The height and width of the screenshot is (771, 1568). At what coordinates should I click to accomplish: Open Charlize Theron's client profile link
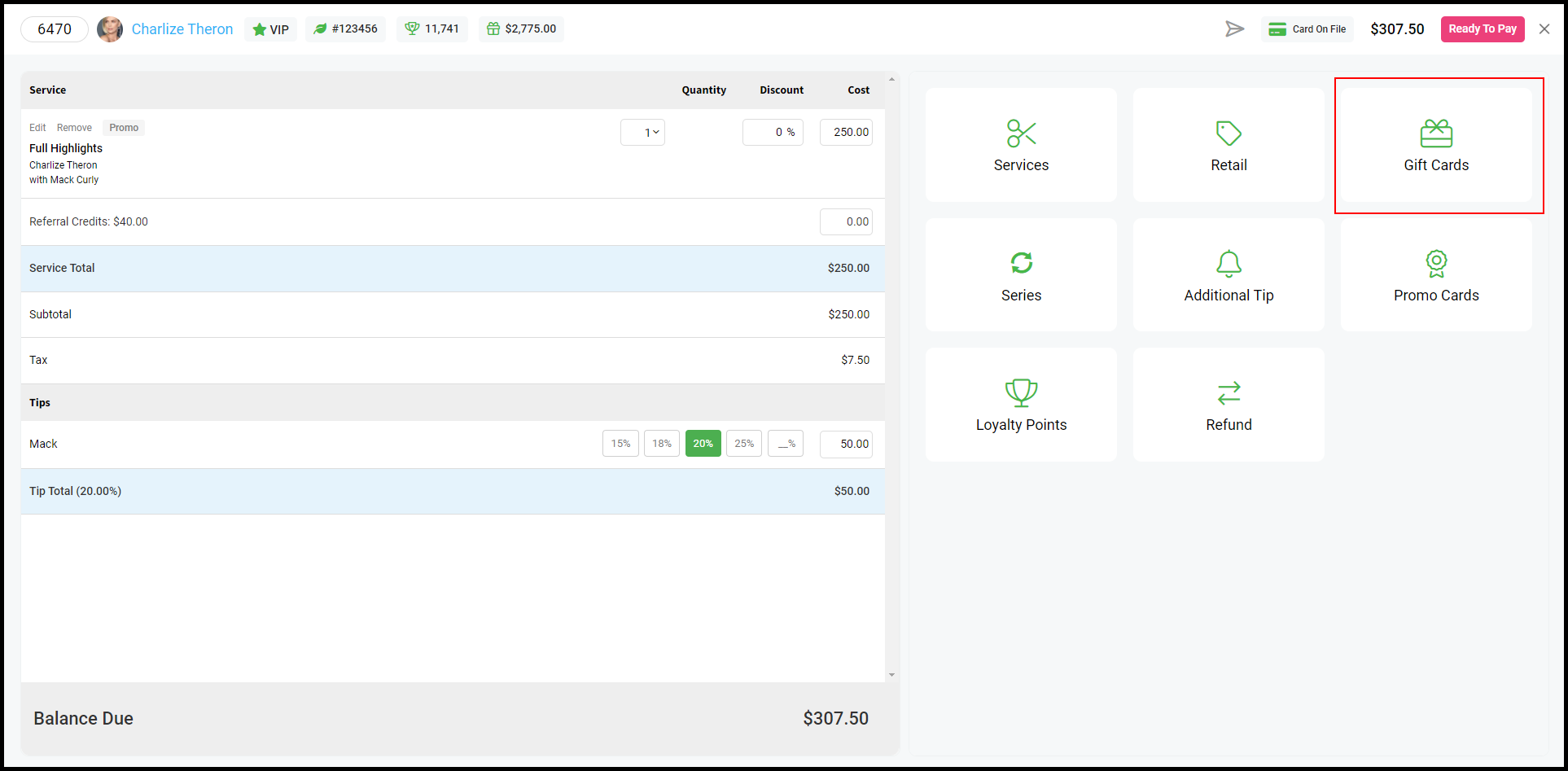(x=182, y=29)
